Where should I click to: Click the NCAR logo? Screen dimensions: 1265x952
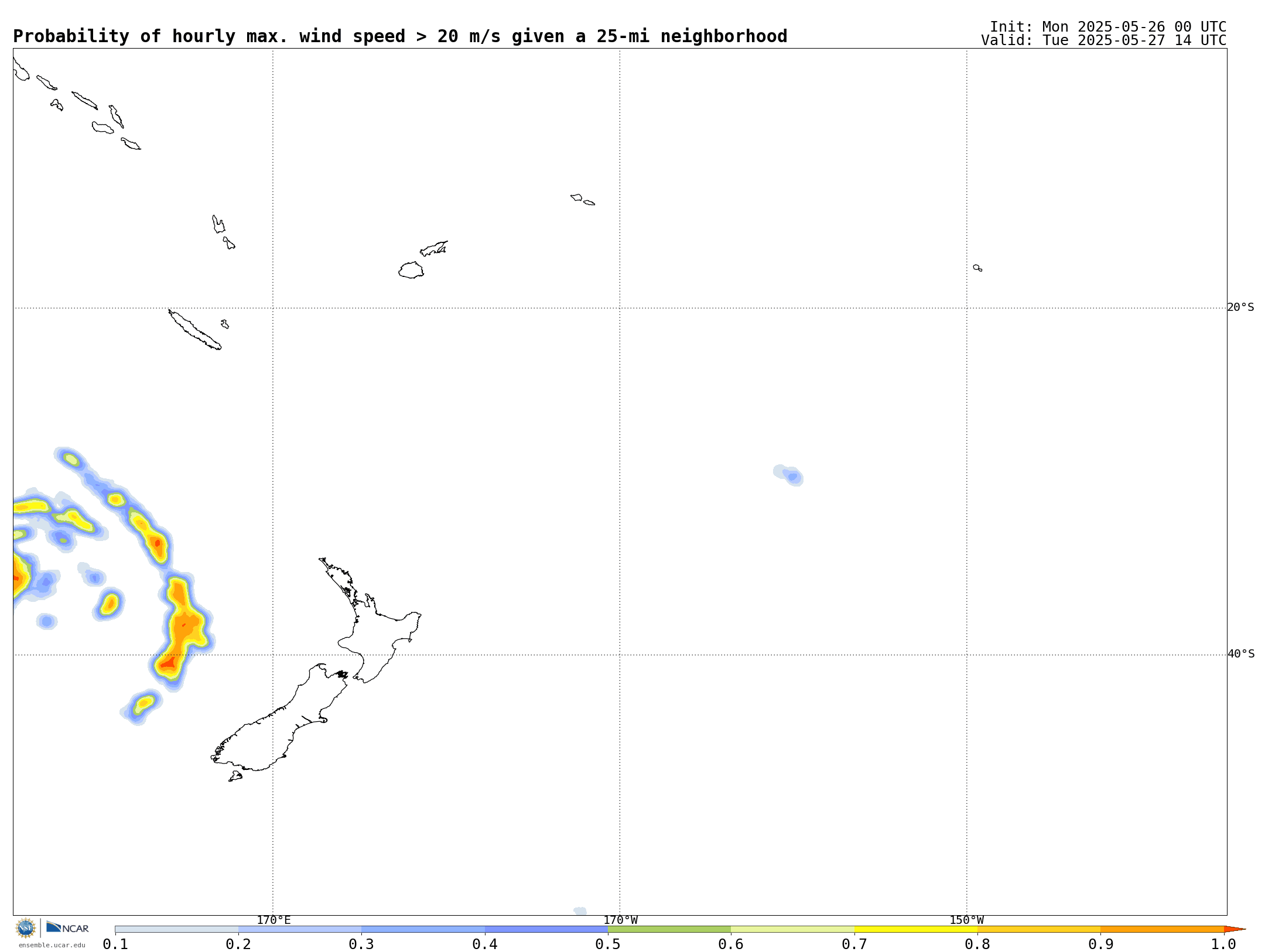[x=67, y=927]
